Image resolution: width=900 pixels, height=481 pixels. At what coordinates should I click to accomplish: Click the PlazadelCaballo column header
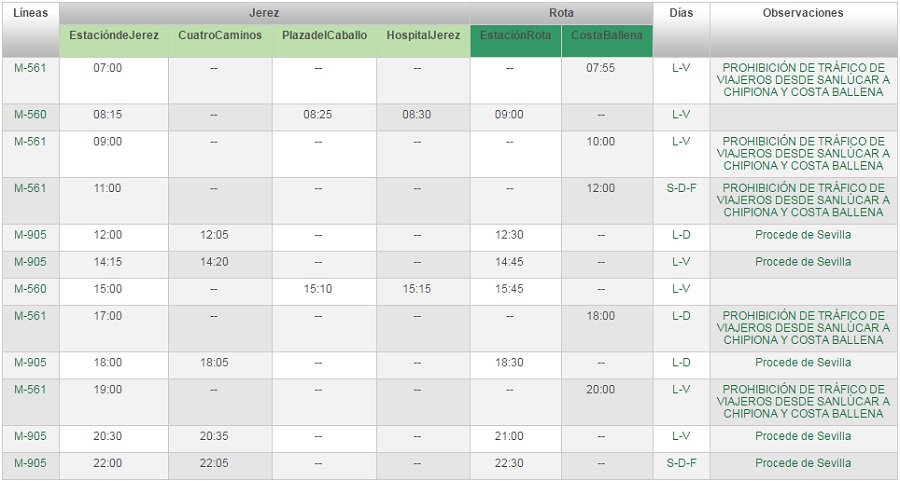click(x=324, y=36)
